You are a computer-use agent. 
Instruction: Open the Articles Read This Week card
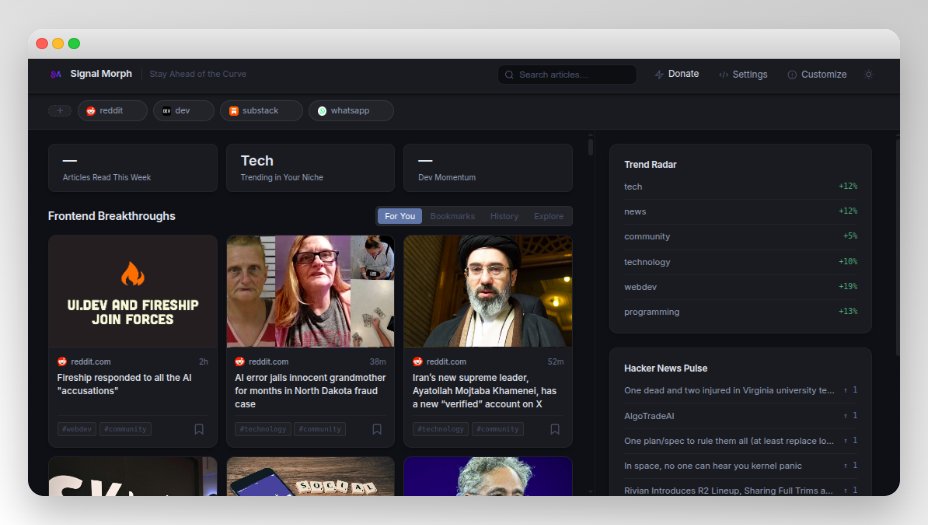coord(133,168)
